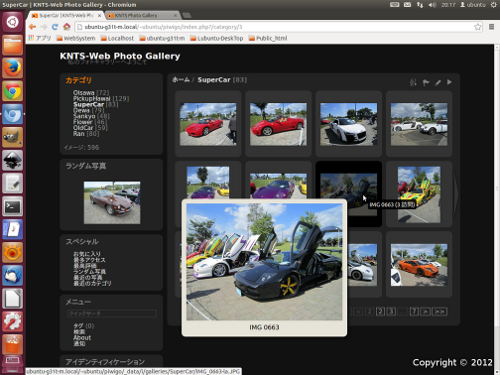
Task: Open the Ubuntu Dash from the launcher
Action: pos(13,22)
